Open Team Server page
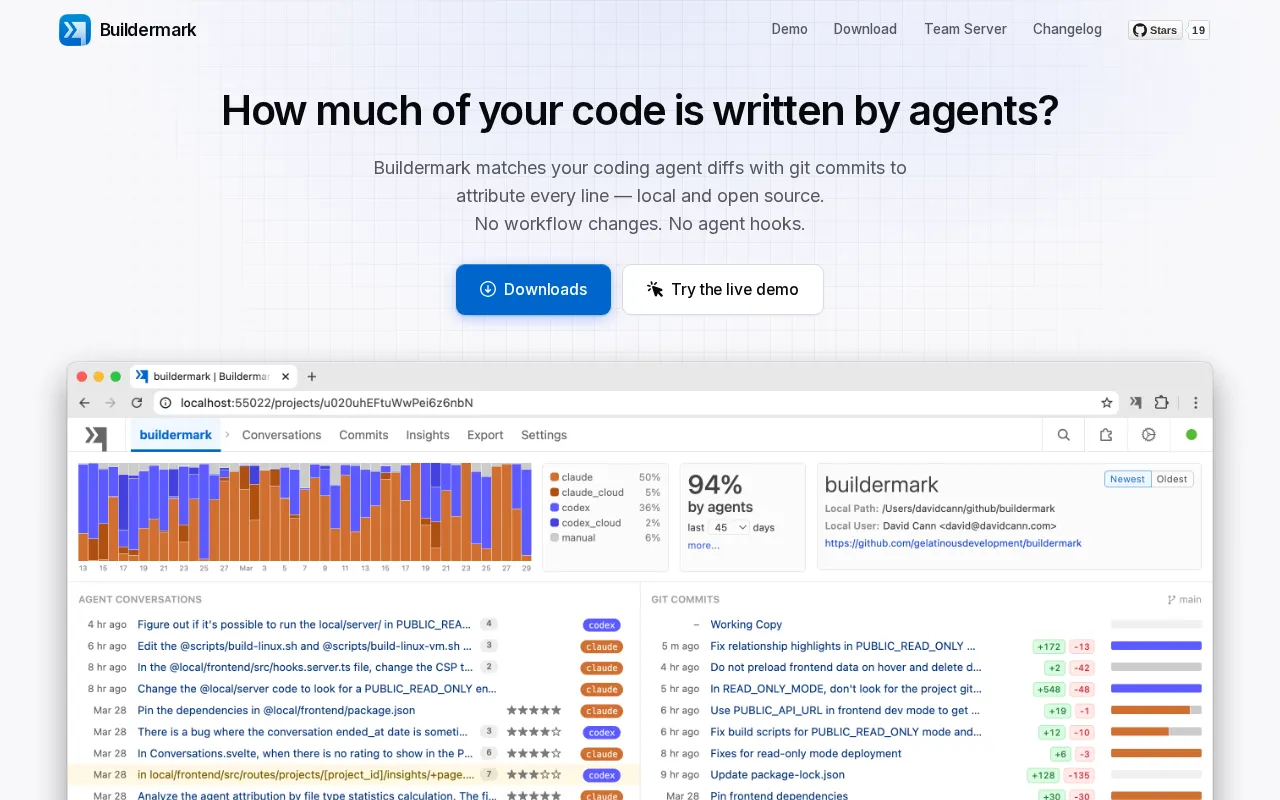This screenshot has width=1280, height=800. point(965,29)
